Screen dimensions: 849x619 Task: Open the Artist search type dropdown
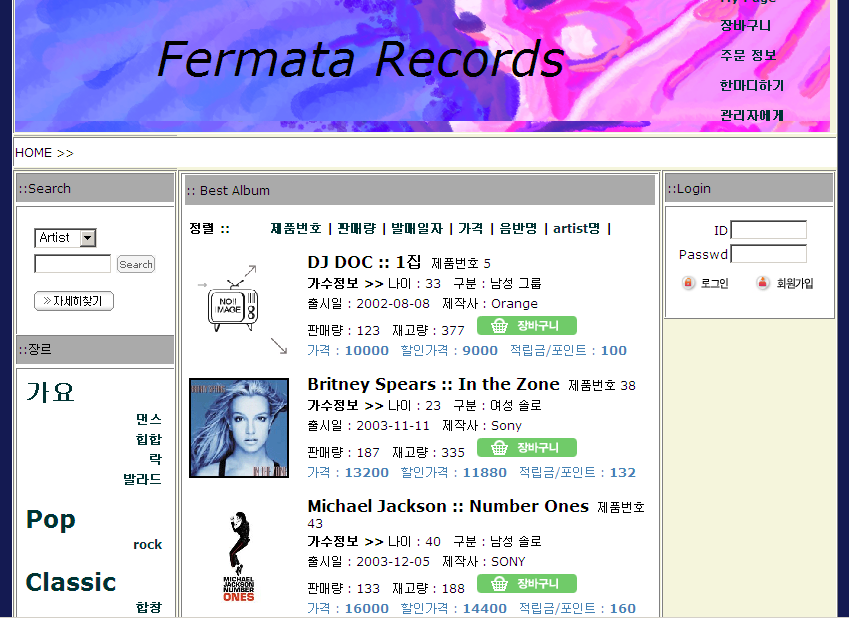88,238
